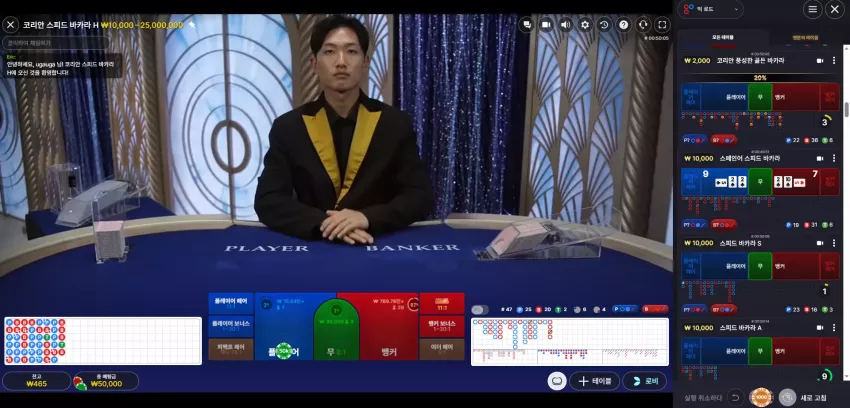Click B? predictor in golden baccarat side table

pos(724,140)
